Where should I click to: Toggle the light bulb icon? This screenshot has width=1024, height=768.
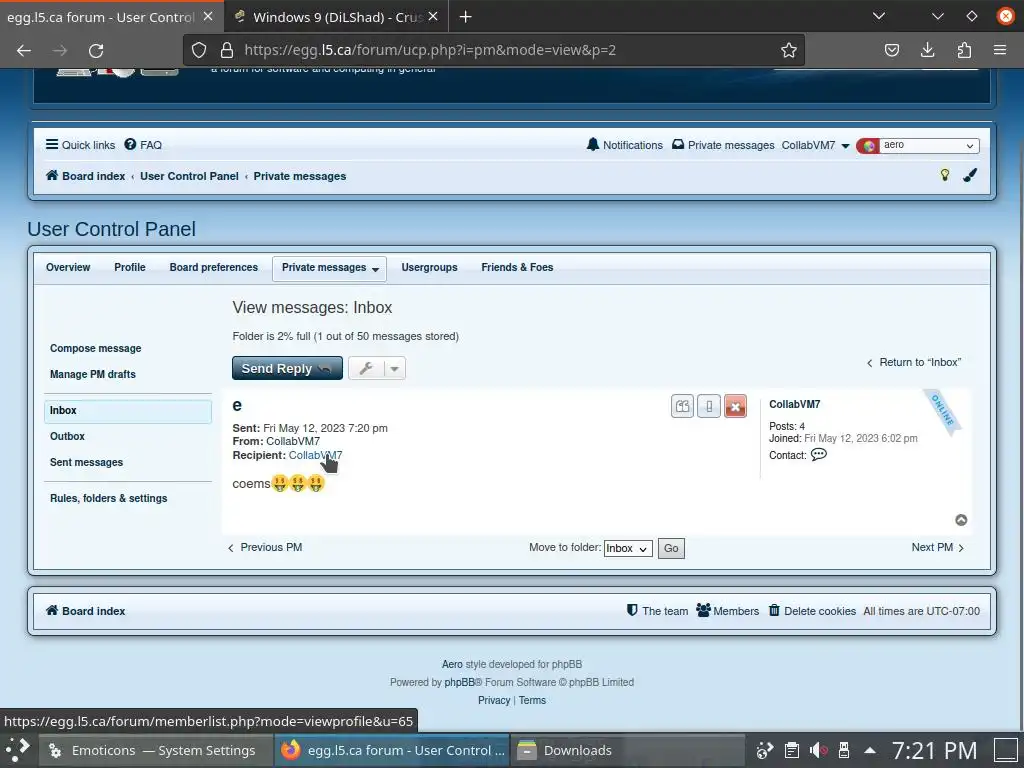(944, 174)
